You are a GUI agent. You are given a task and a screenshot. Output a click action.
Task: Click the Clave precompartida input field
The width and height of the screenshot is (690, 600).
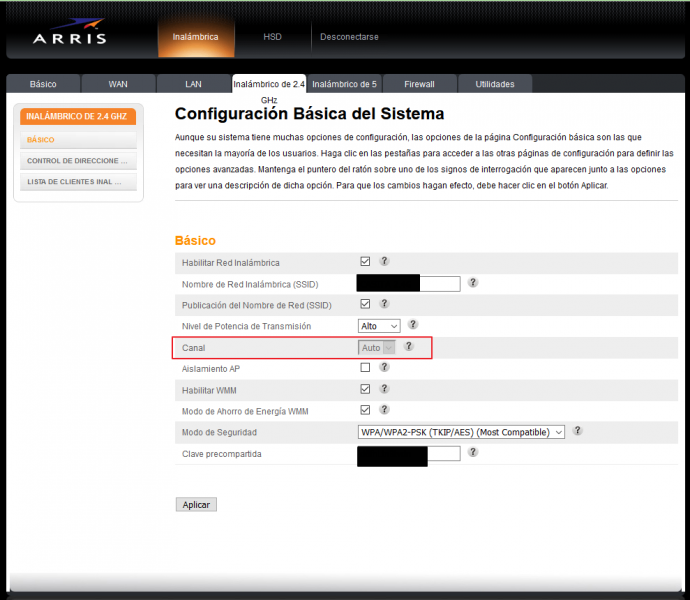pos(408,453)
